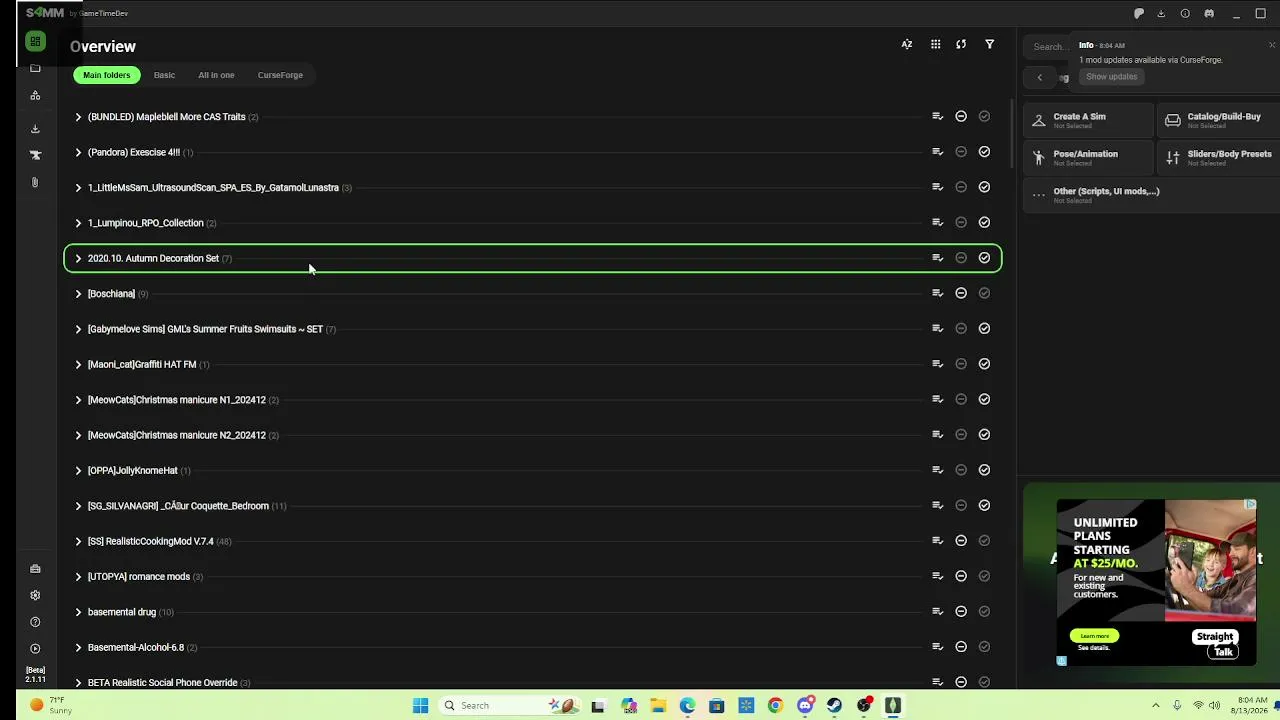This screenshot has height=720, width=1280.
Task: Sort folders with the A-Z sort icon
Action: pos(907,44)
